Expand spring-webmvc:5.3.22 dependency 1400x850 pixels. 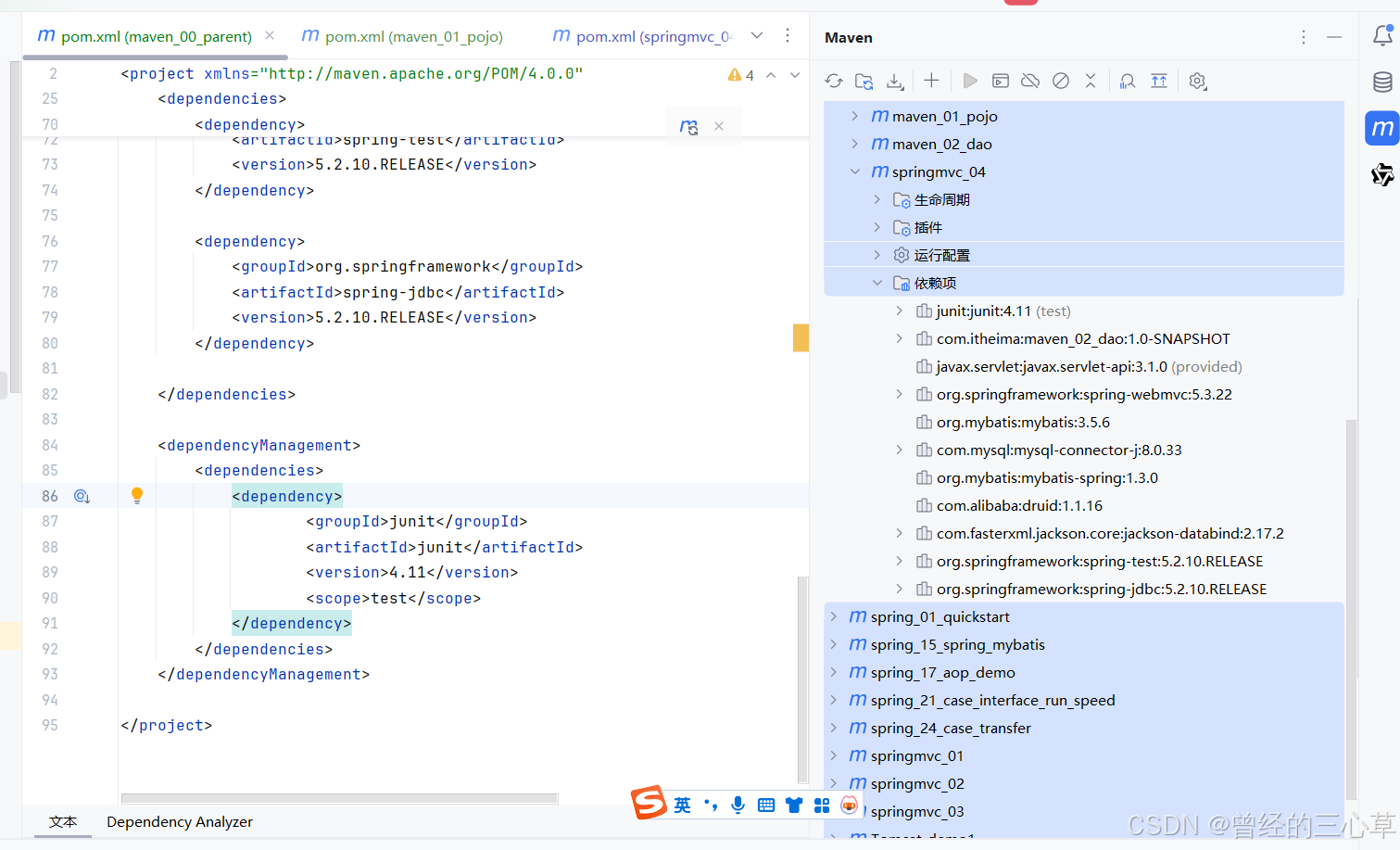point(899,394)
